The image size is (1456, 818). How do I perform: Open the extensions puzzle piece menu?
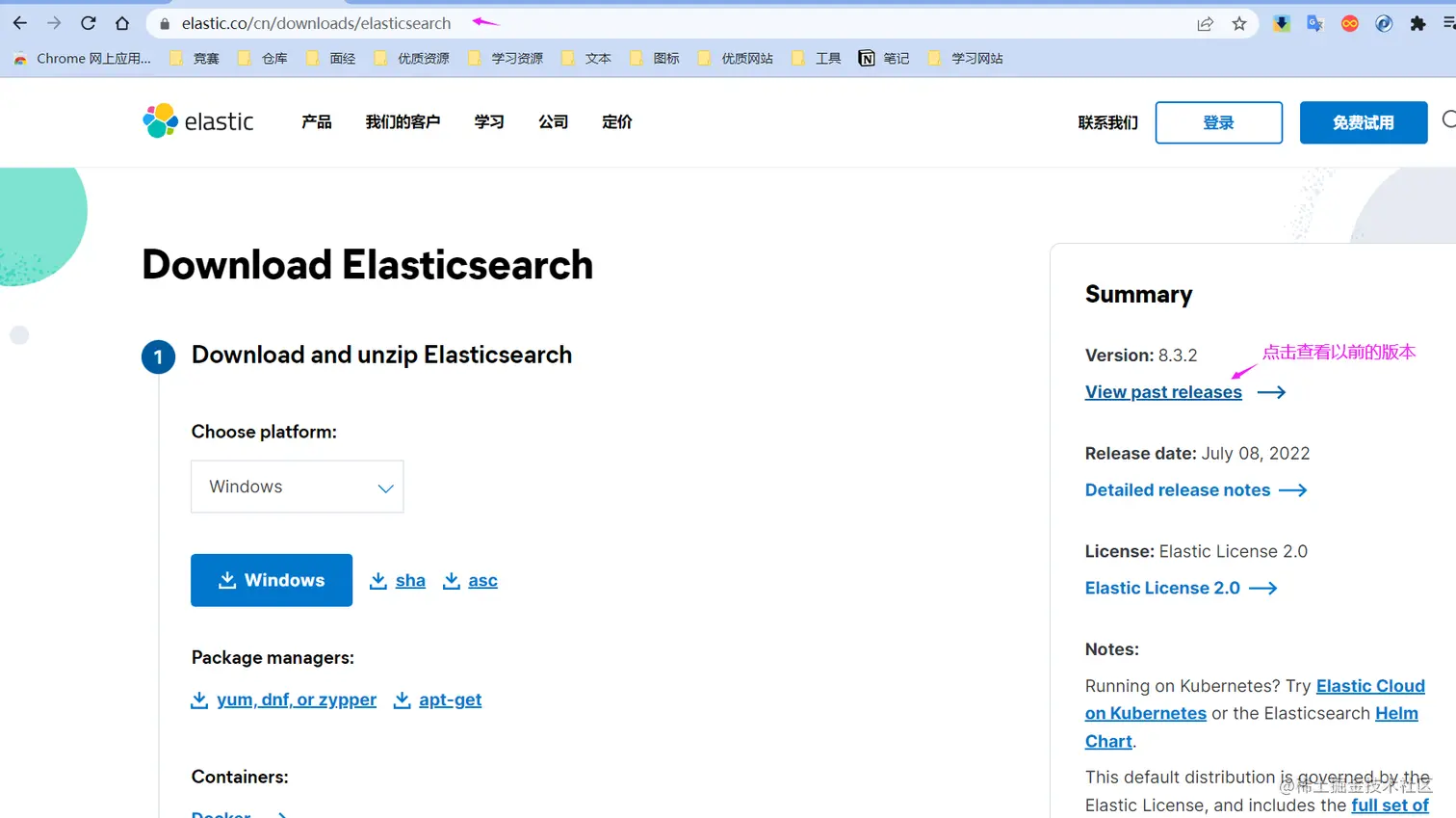coord(1417,24)
